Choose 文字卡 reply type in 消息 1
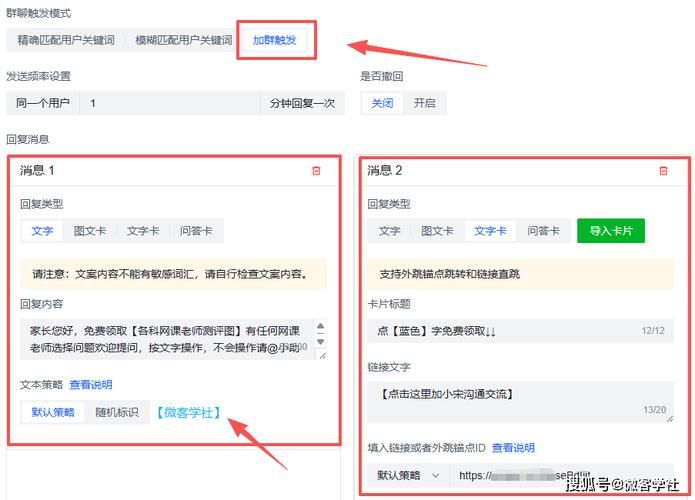The width and height of the screenshot is (695, 500). point(143,231)
